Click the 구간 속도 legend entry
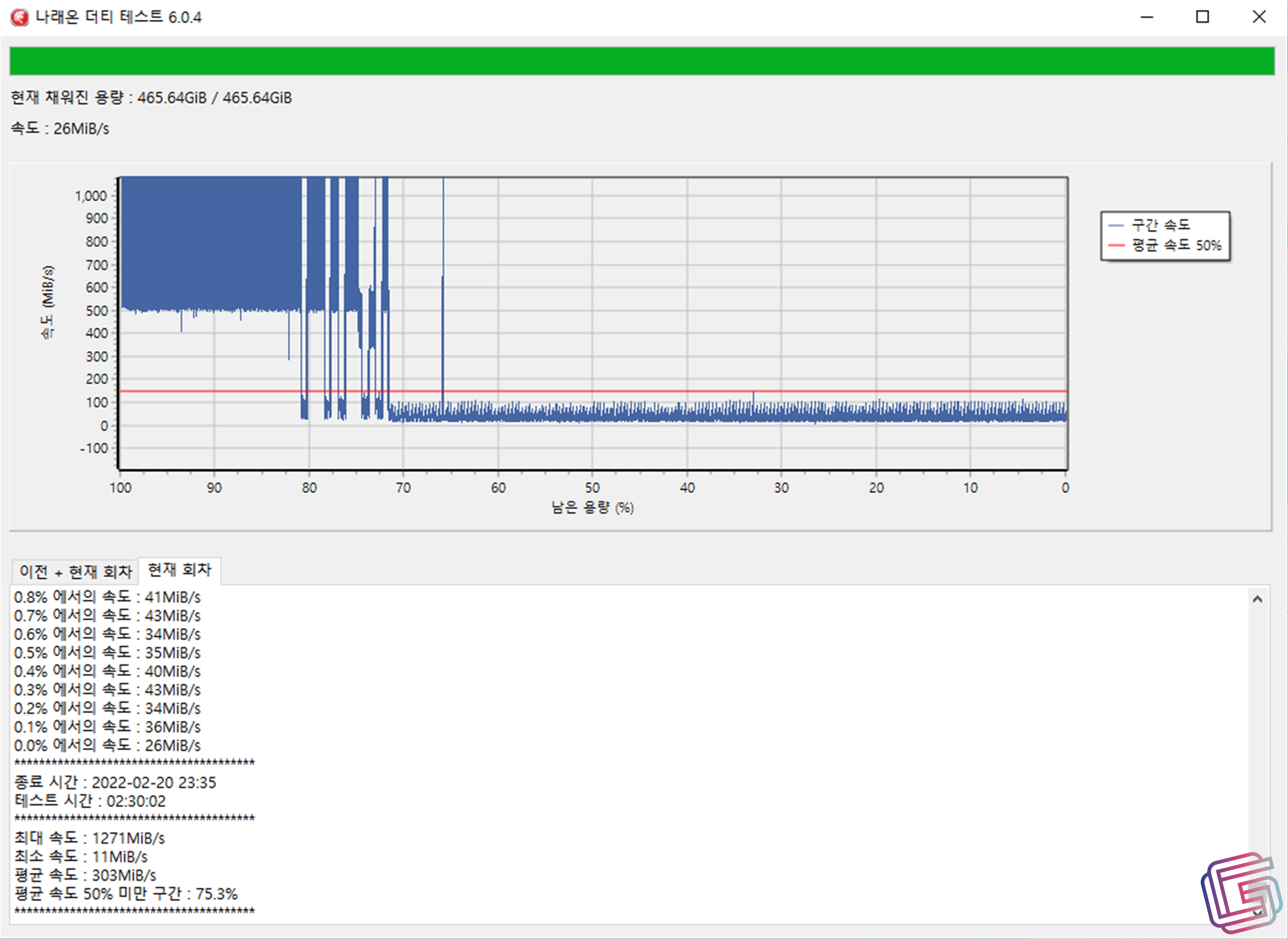This screenshot has width=1288, height=939. pyautogui.click(x=1149, y=225)
